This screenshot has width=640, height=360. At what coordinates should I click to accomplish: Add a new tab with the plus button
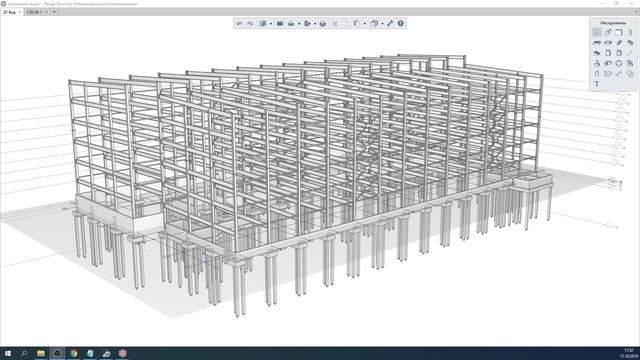pyautogui.click(x=54, y=12)
